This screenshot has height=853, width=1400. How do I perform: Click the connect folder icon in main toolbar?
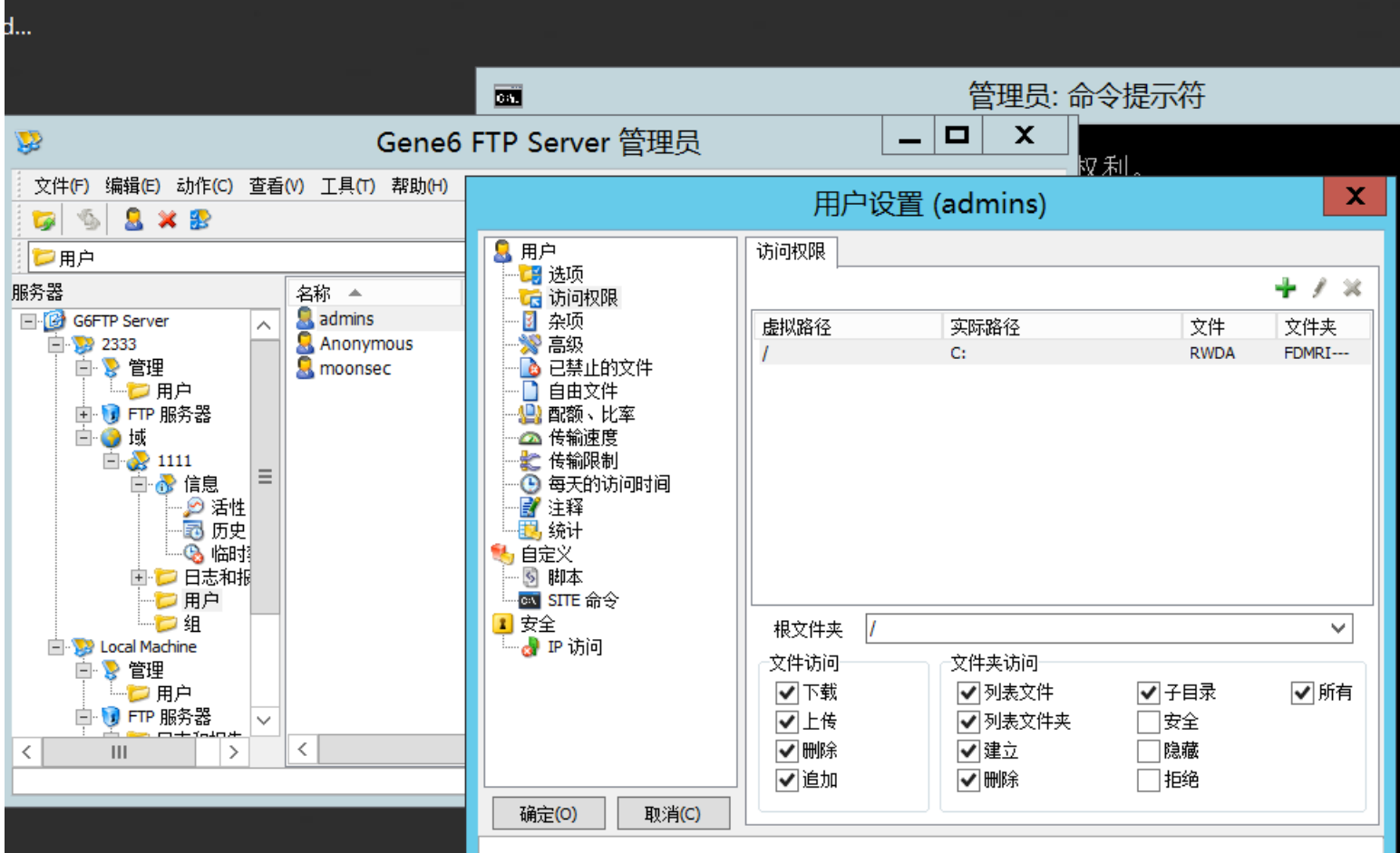(44, 219)
